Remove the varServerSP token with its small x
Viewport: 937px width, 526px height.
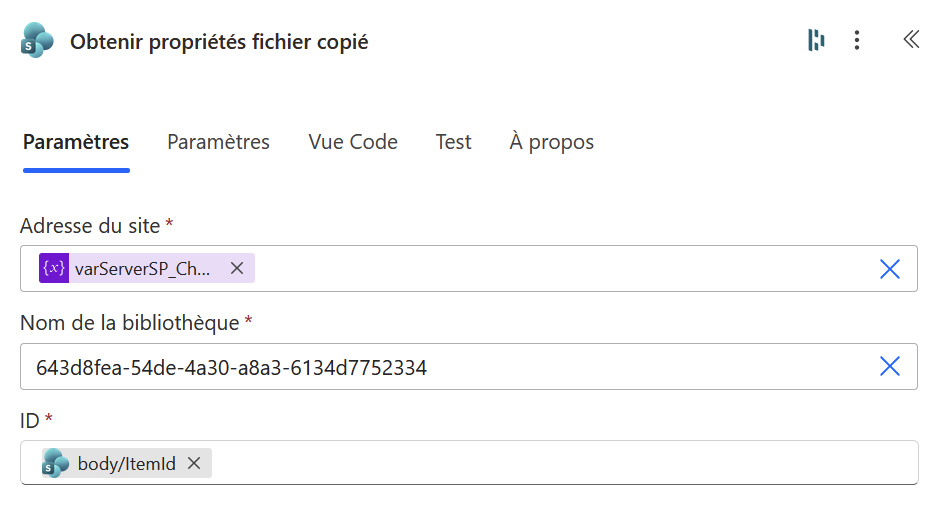point(237,268)
